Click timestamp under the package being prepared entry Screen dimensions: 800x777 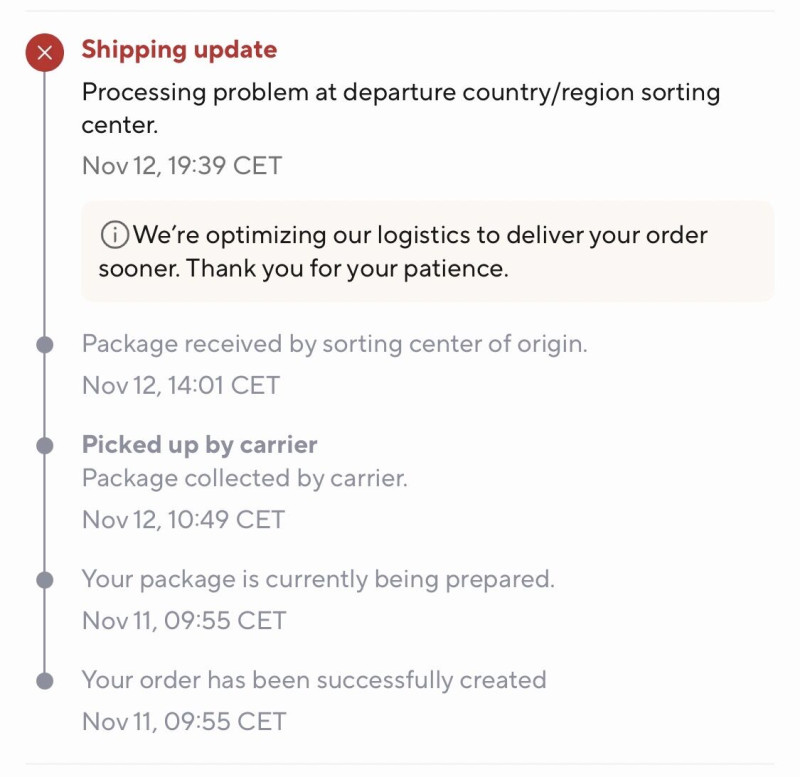pos(184,620)
